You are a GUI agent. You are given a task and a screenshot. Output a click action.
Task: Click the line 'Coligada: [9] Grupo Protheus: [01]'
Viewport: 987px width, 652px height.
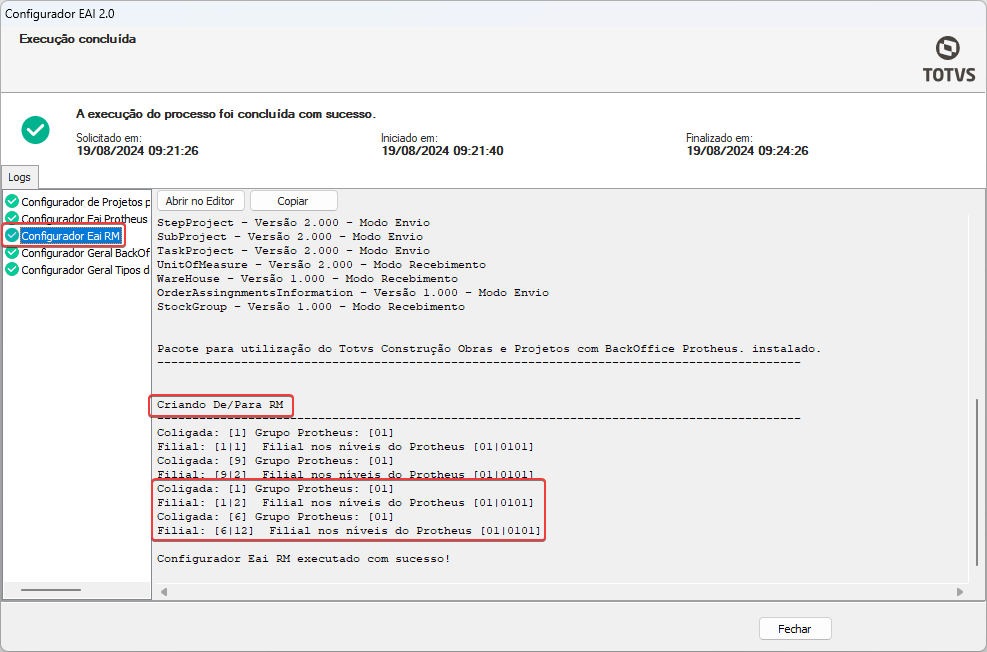click(276, 461)
